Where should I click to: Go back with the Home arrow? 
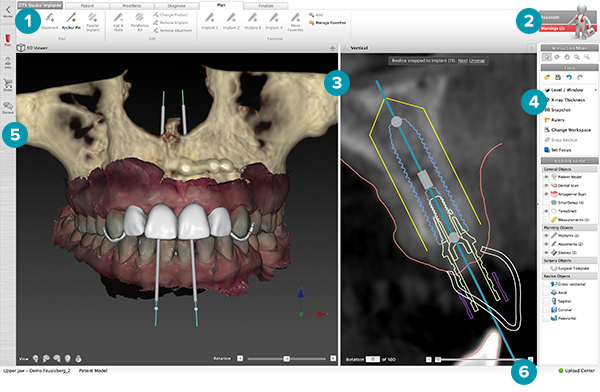(8, 11)
